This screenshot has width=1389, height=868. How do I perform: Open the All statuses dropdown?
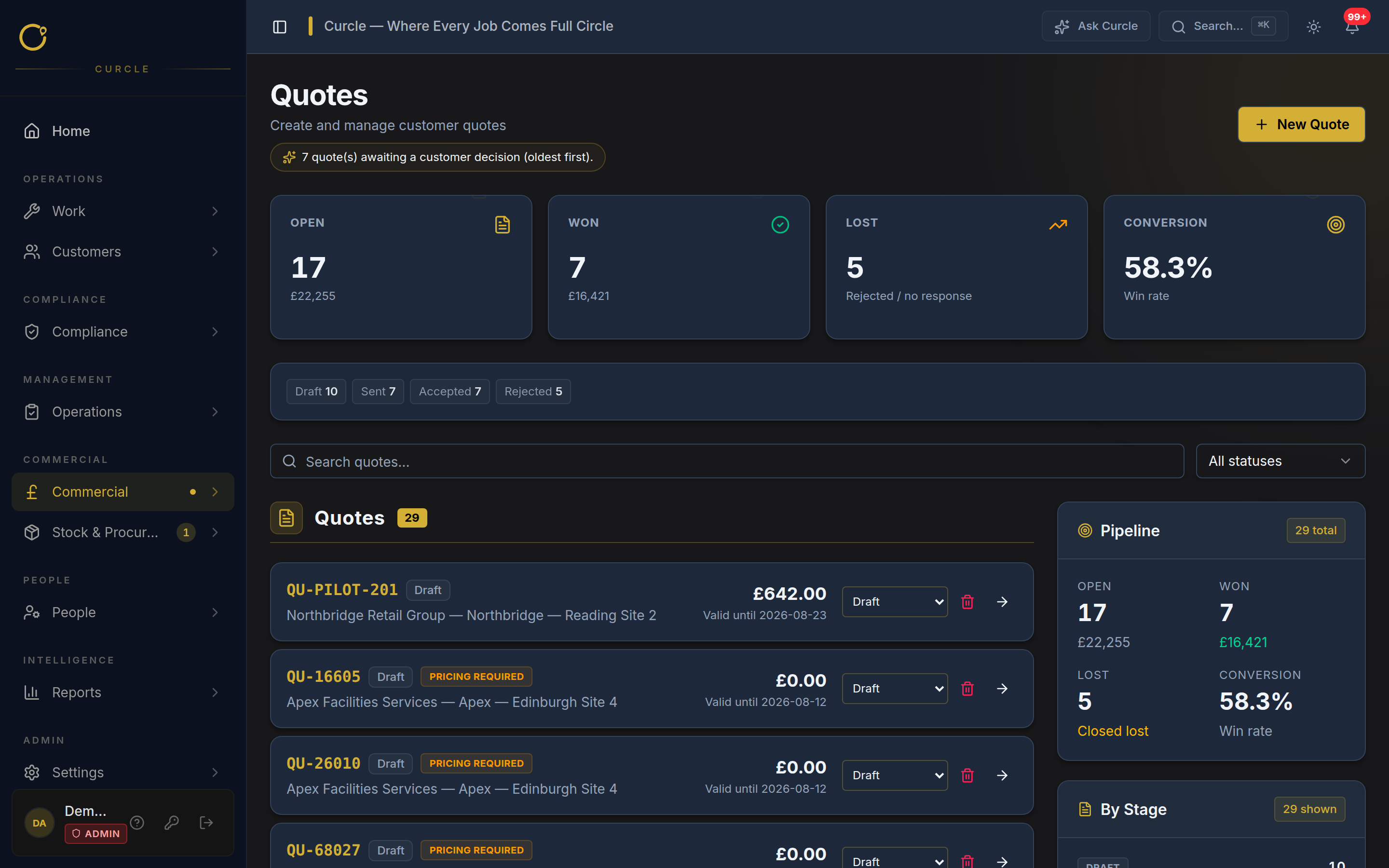(1280, 461)
